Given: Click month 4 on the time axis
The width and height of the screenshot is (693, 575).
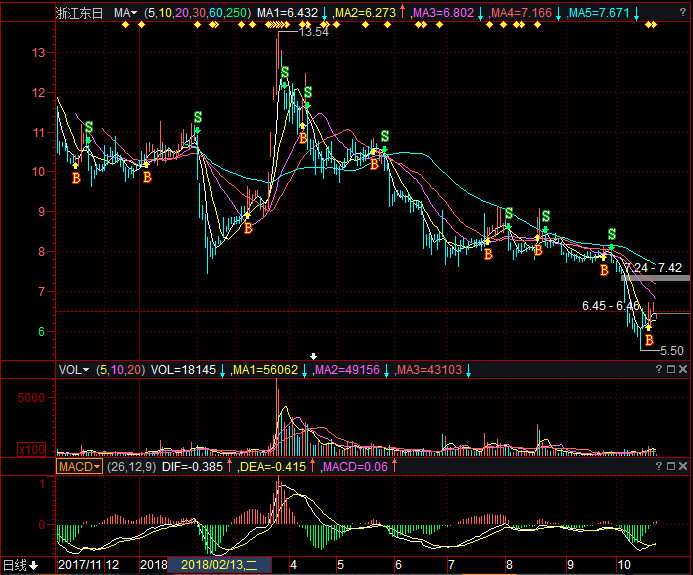Looking at the screenshot, I should pyautogui.click(x=293, y=565).
